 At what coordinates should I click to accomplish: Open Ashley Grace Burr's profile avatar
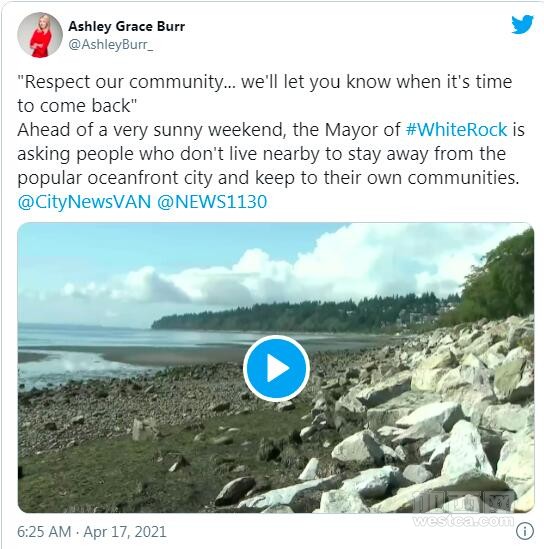(40, 35)
